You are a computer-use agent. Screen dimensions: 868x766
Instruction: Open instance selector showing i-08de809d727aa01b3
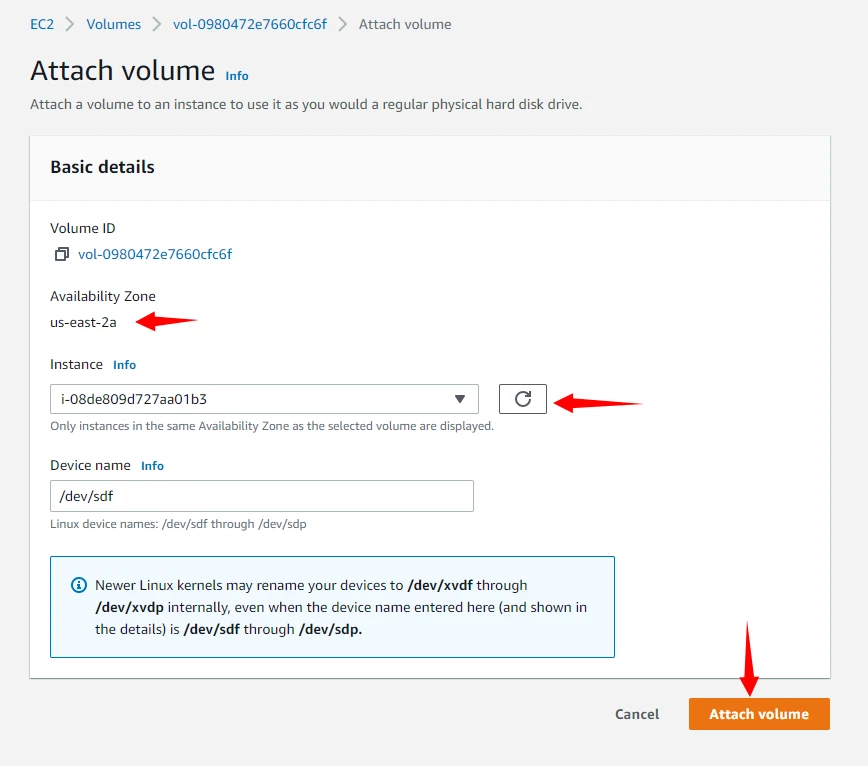250,400
